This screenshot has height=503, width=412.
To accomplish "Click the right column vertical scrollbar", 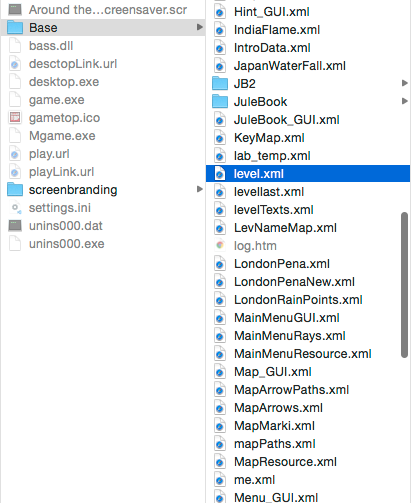I will pos(404,285).
